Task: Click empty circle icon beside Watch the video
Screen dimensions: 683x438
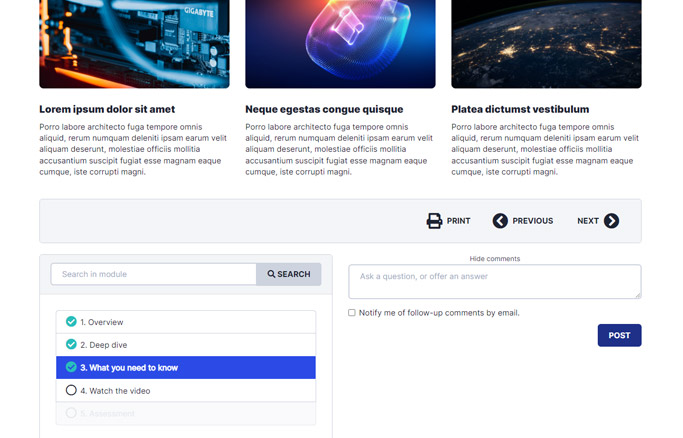Action: (x=71, y=391)
